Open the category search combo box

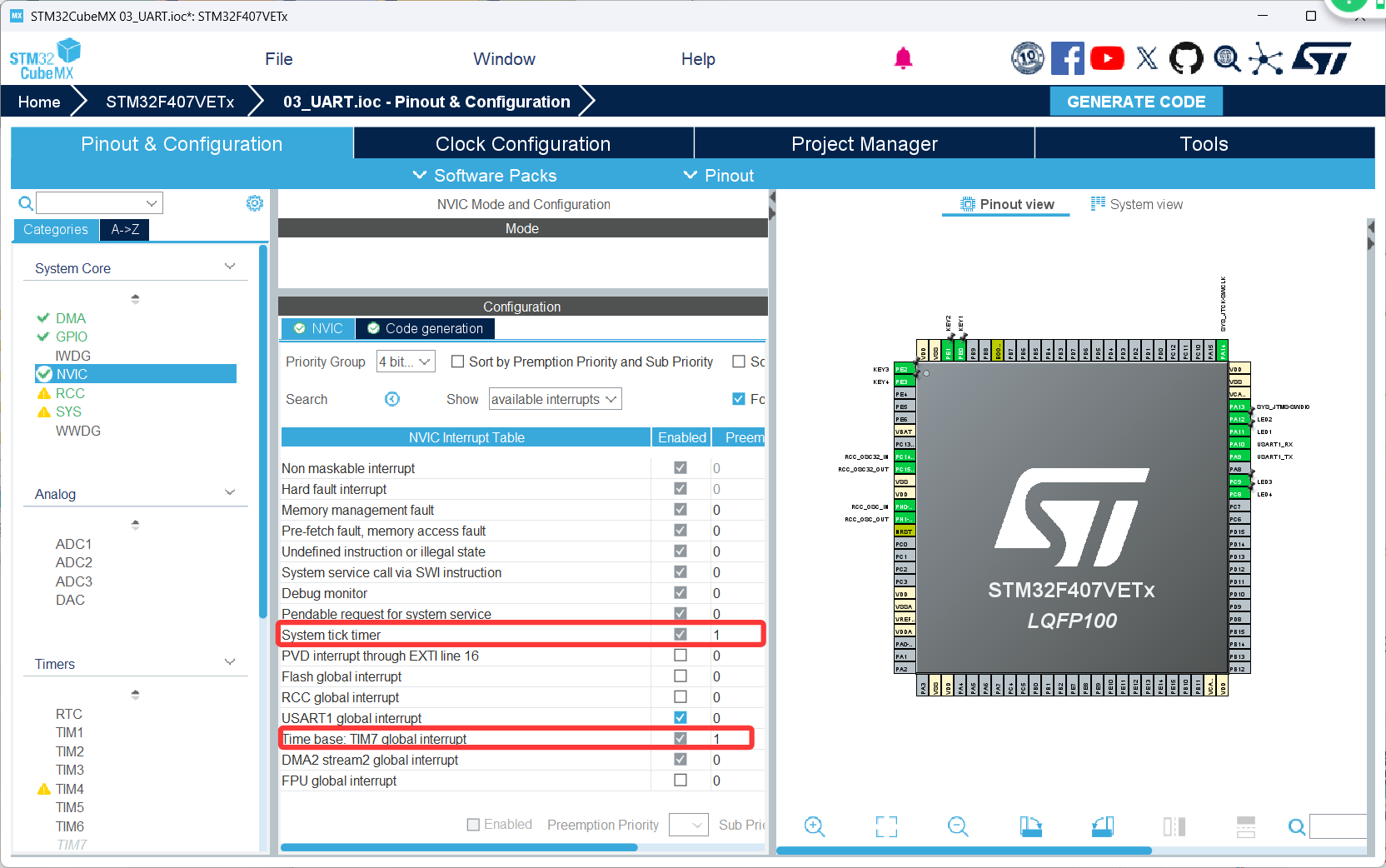click(x=99, y=203)
